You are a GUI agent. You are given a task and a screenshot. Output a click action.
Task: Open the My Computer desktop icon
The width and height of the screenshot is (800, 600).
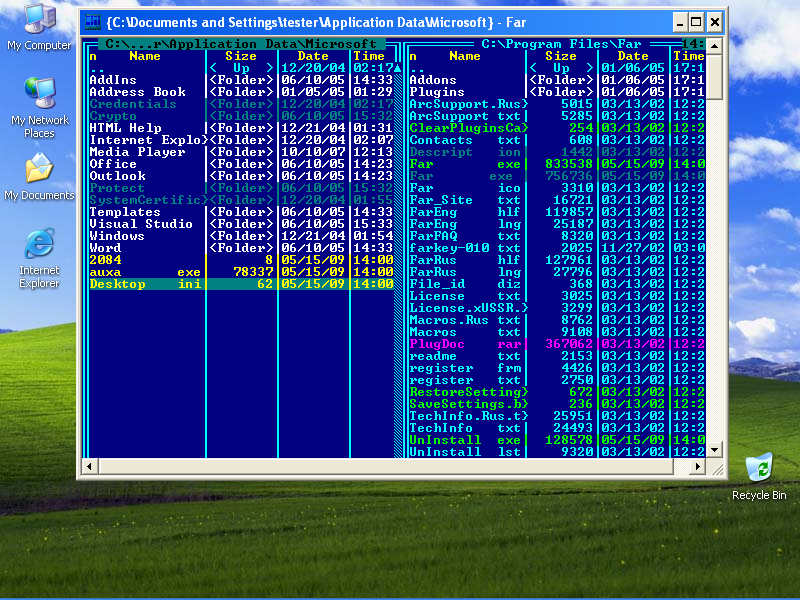coord(39,28)
